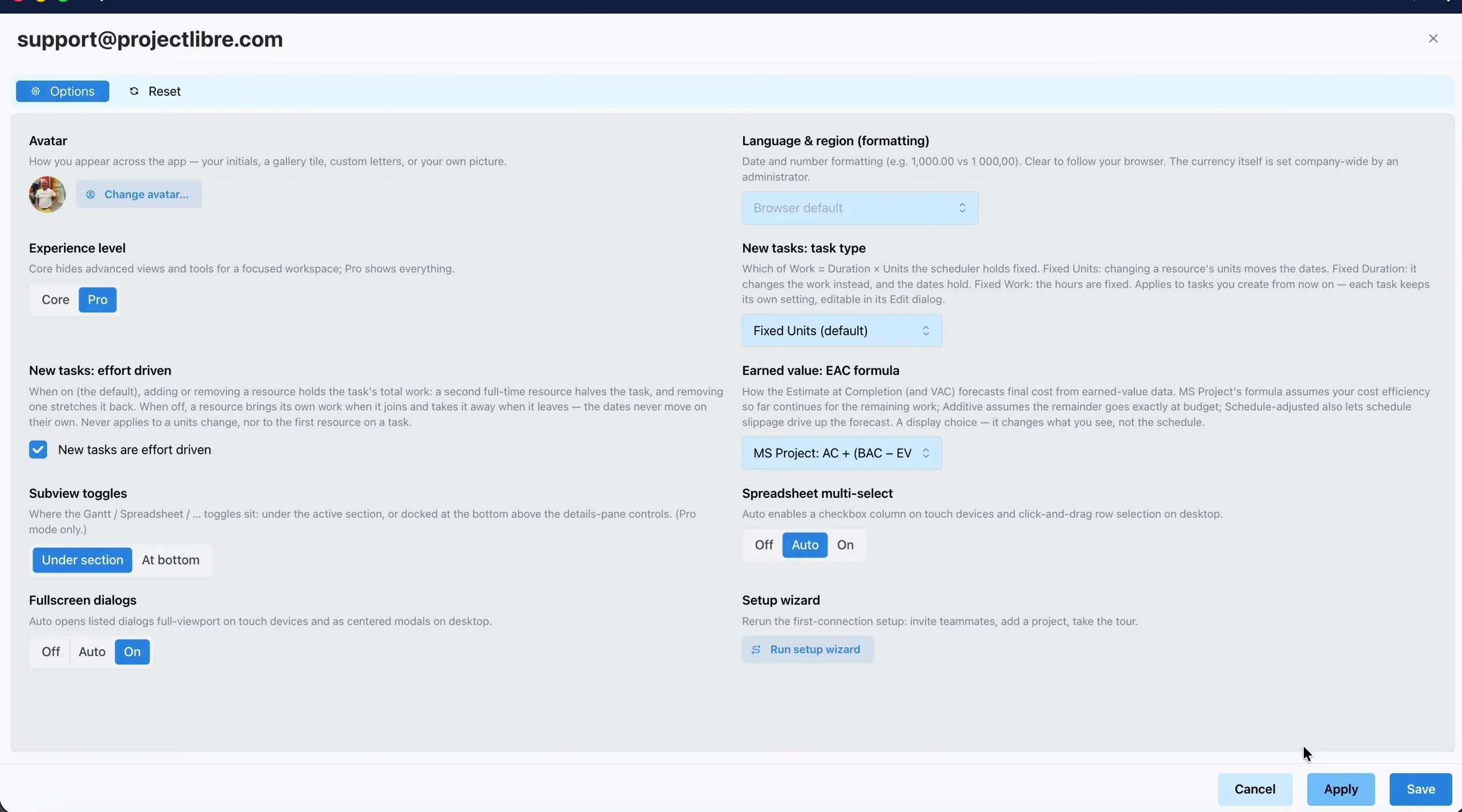Open the Browser default language dropdown
1462x812 pixels.
[x=860, y=208]
